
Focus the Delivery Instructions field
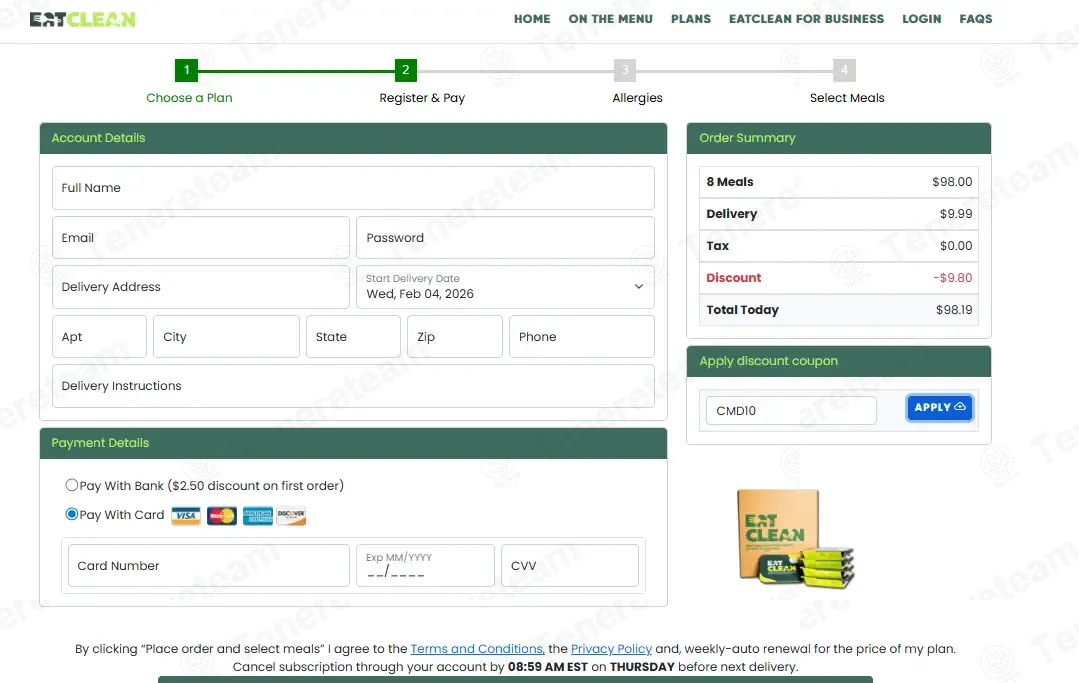click(x=353, y=386)
